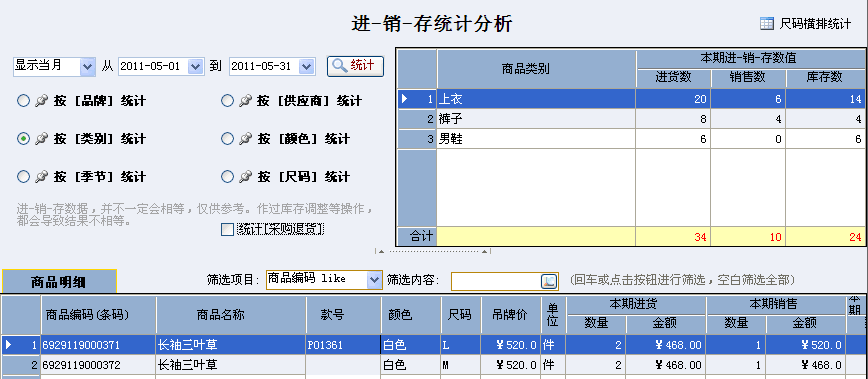Click pin icon next to 按[类别]统计

click(x=41, y=139)
